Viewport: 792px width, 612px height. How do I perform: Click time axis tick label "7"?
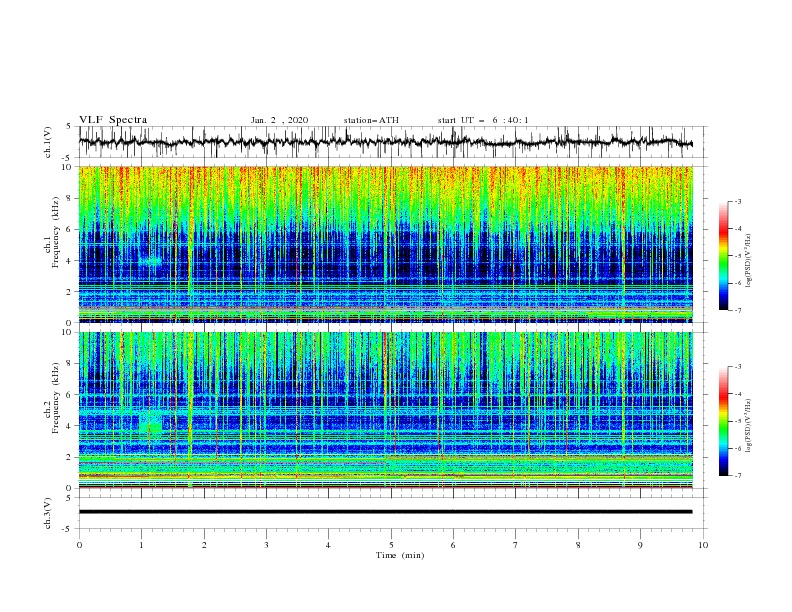point(516,545)
